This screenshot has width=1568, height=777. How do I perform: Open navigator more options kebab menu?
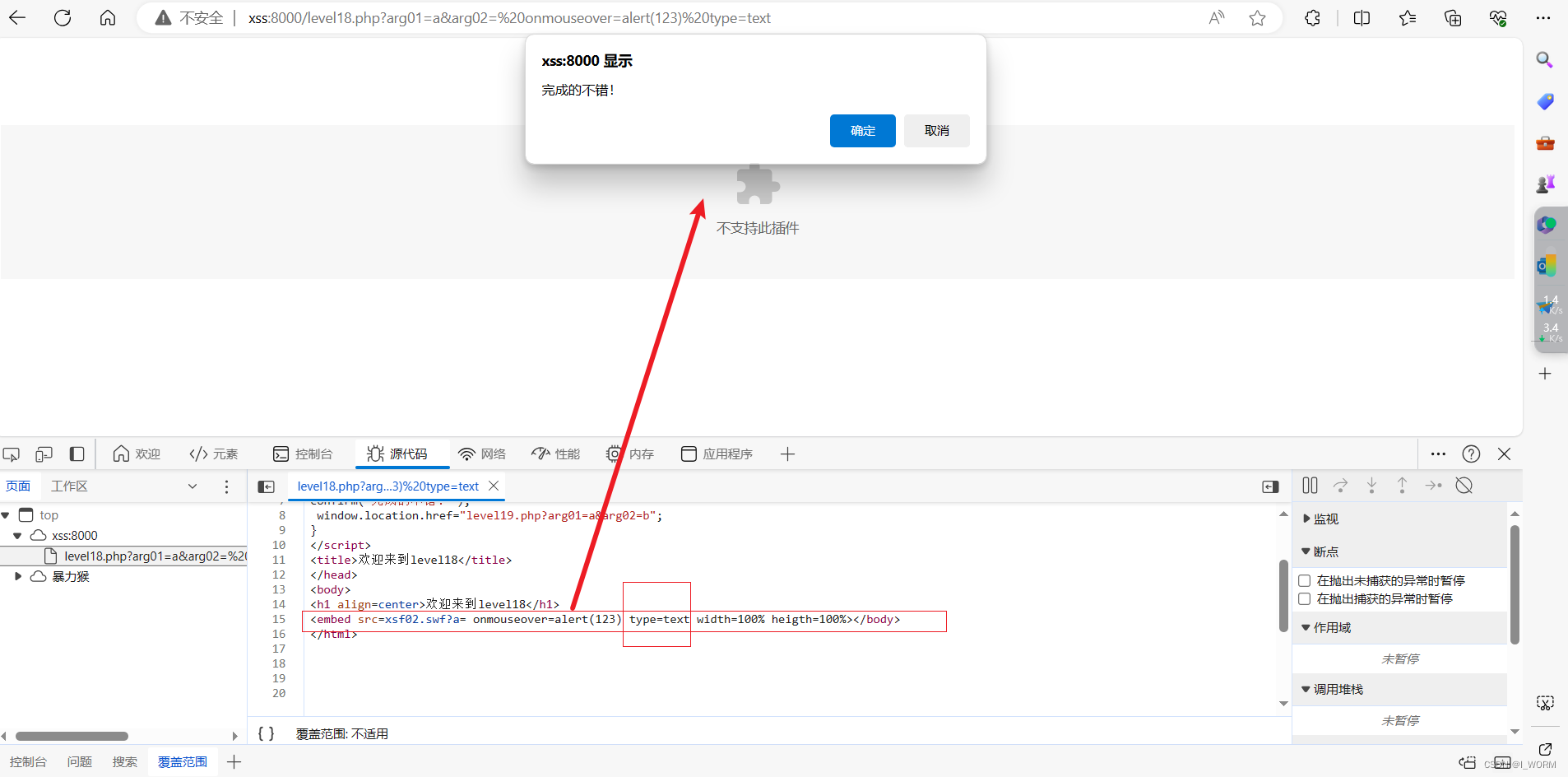pos(227,486)
